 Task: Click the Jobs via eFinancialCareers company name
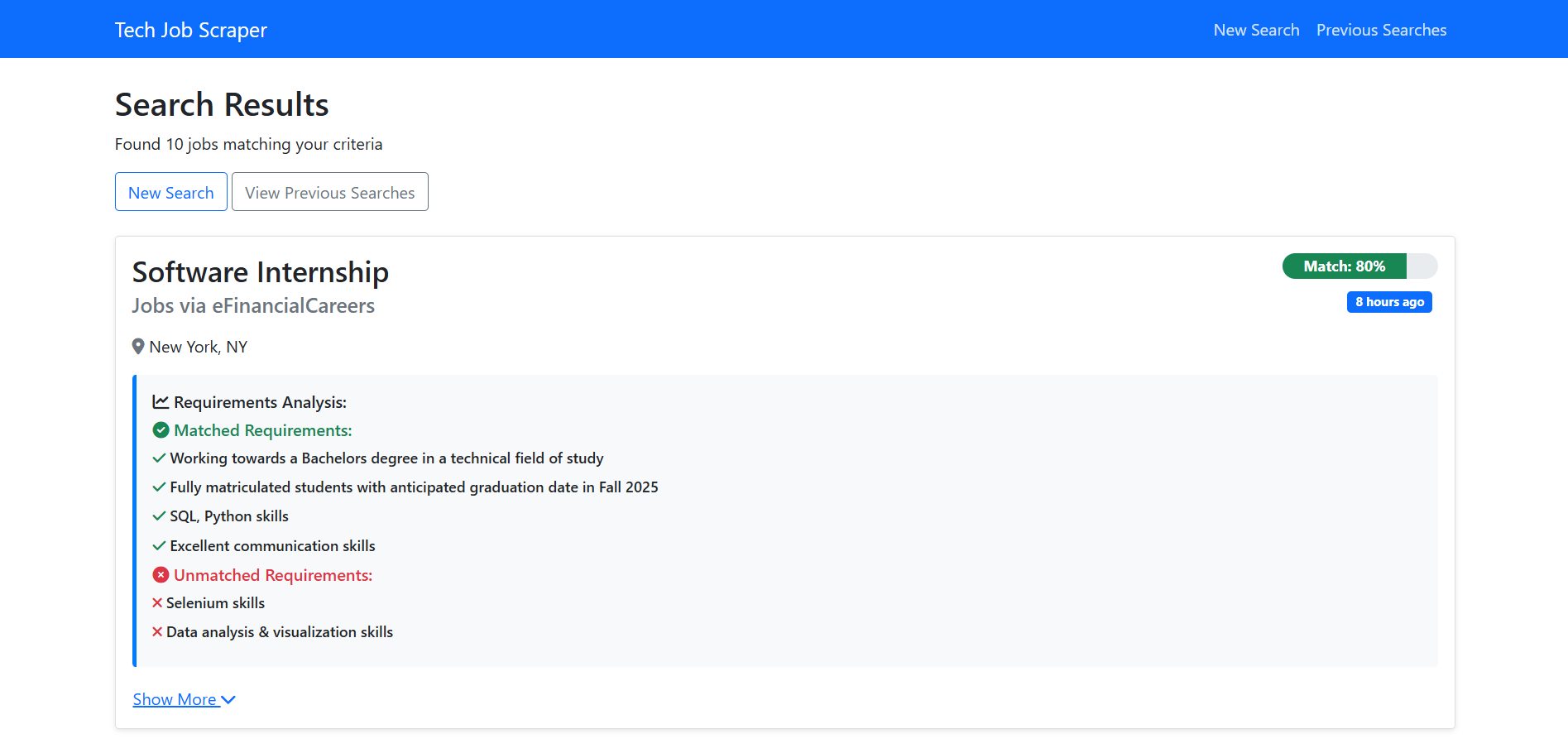click(x=253, y=306)
